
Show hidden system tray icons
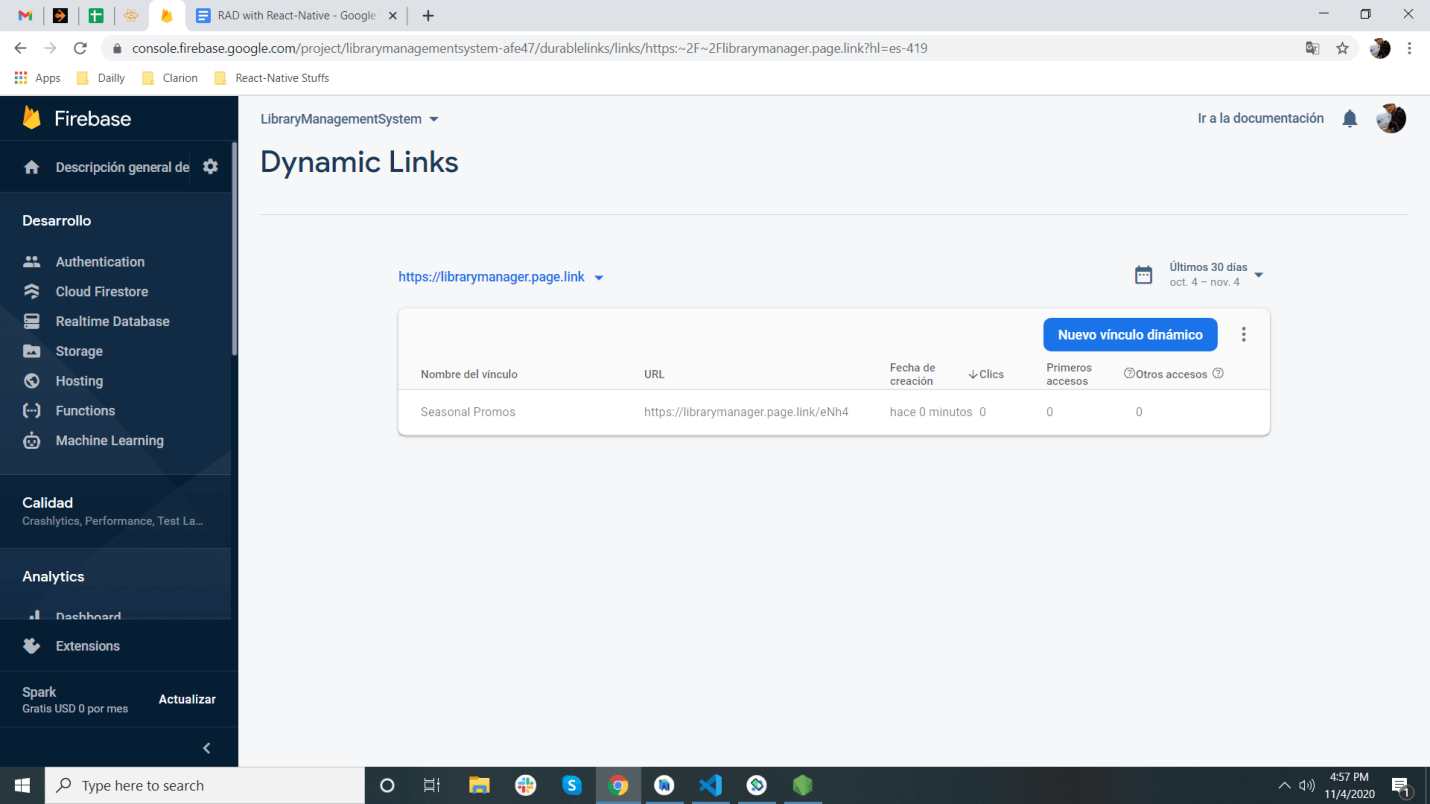click(1285, 786)
